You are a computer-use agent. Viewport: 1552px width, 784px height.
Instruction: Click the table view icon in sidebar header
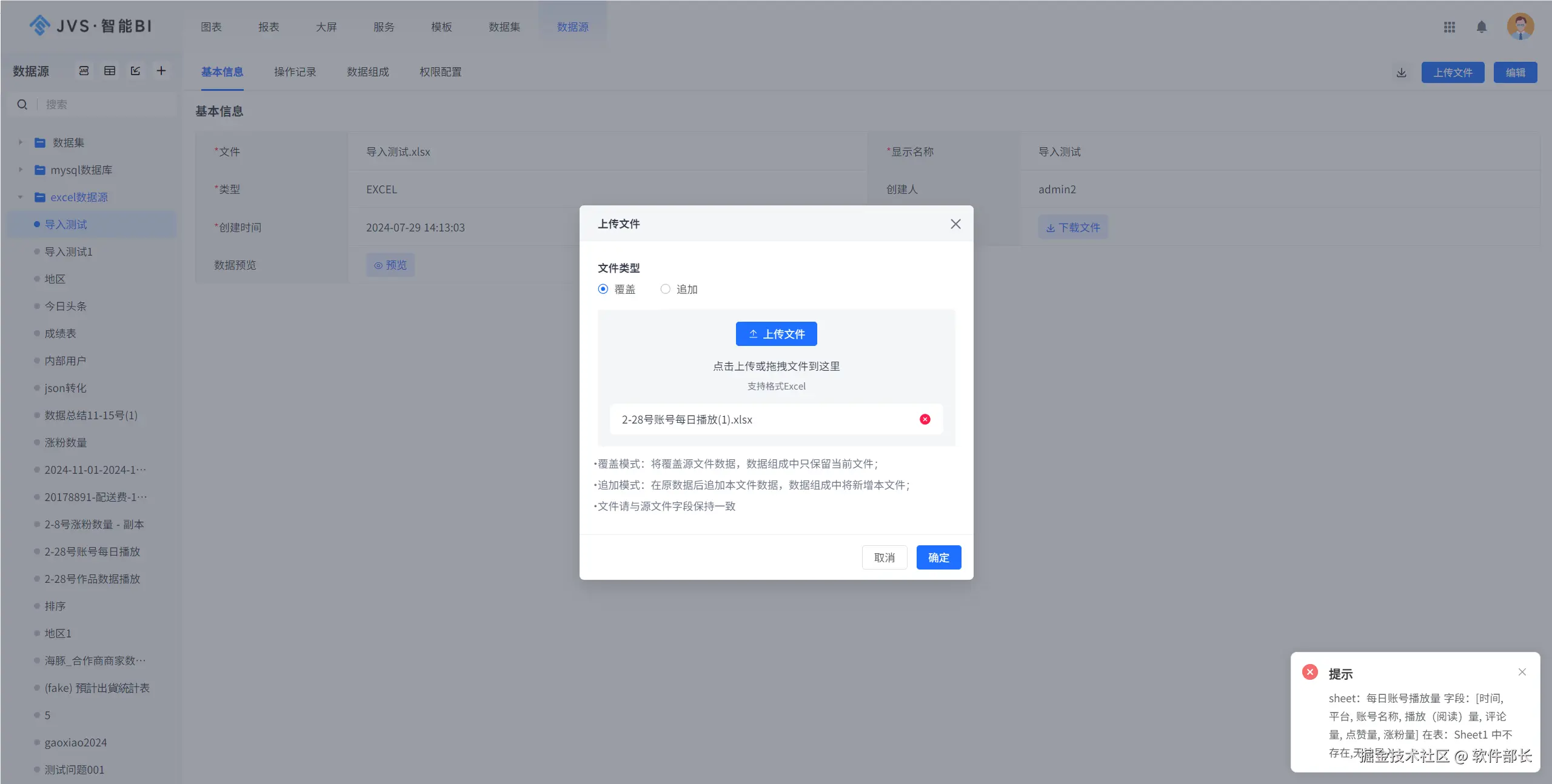(110, 71)
